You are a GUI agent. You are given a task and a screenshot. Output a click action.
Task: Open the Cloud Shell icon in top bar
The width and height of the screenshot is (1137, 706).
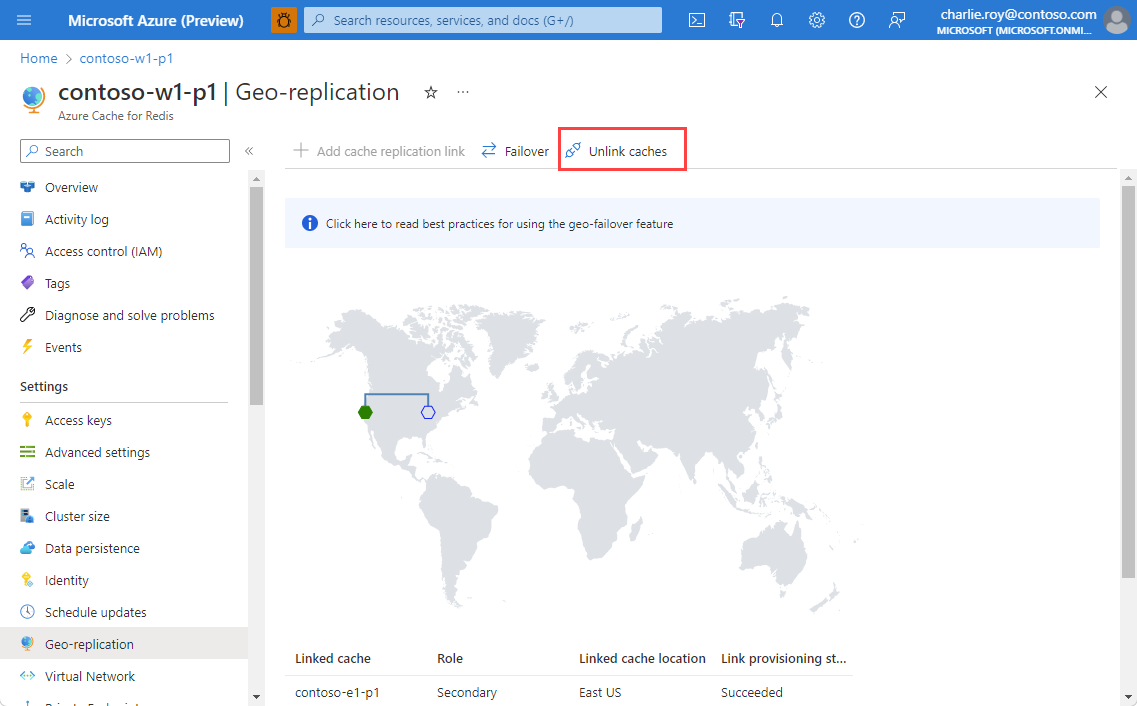point(698,20)
